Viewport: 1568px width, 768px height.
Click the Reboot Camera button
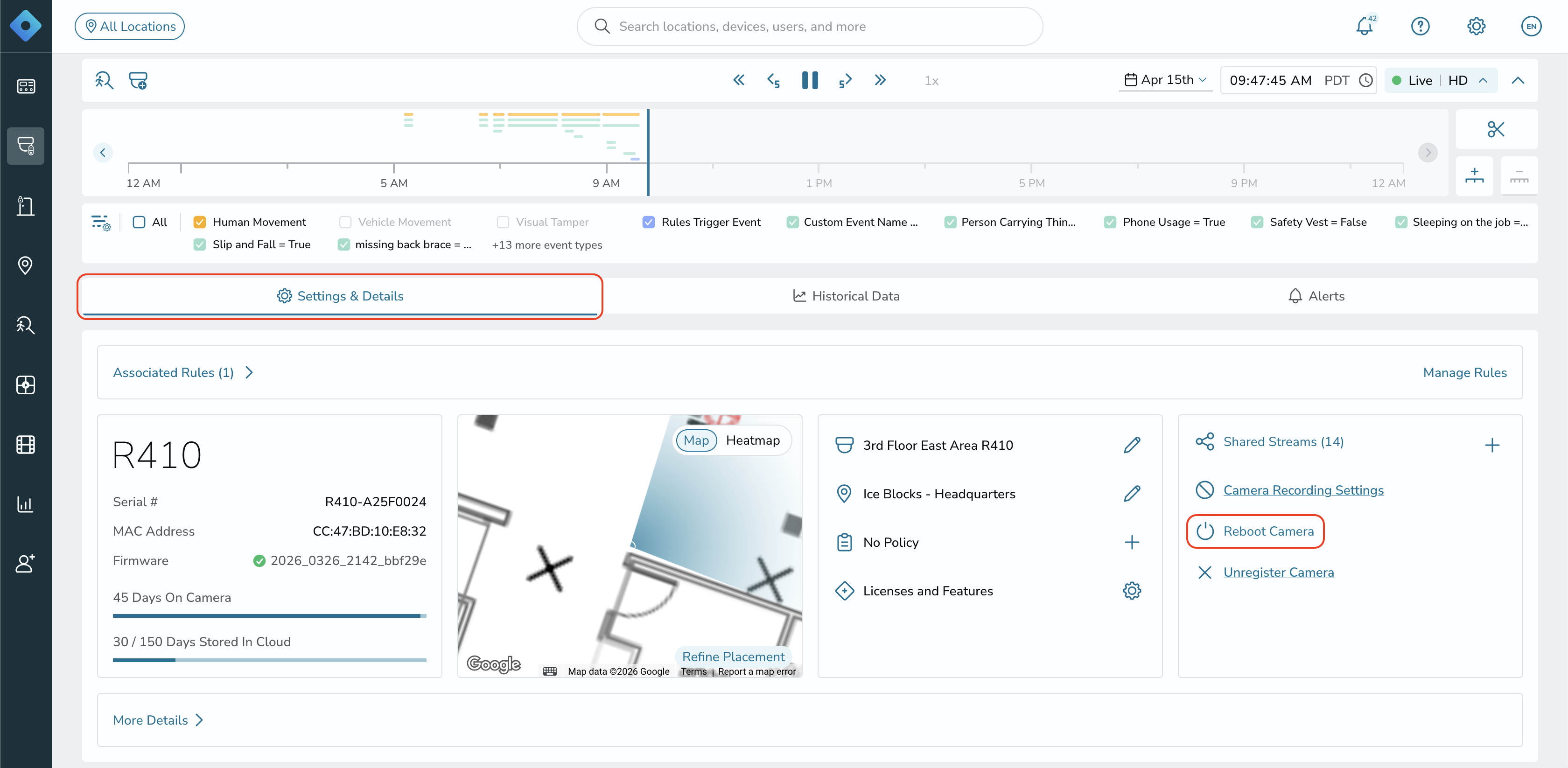1255,531
